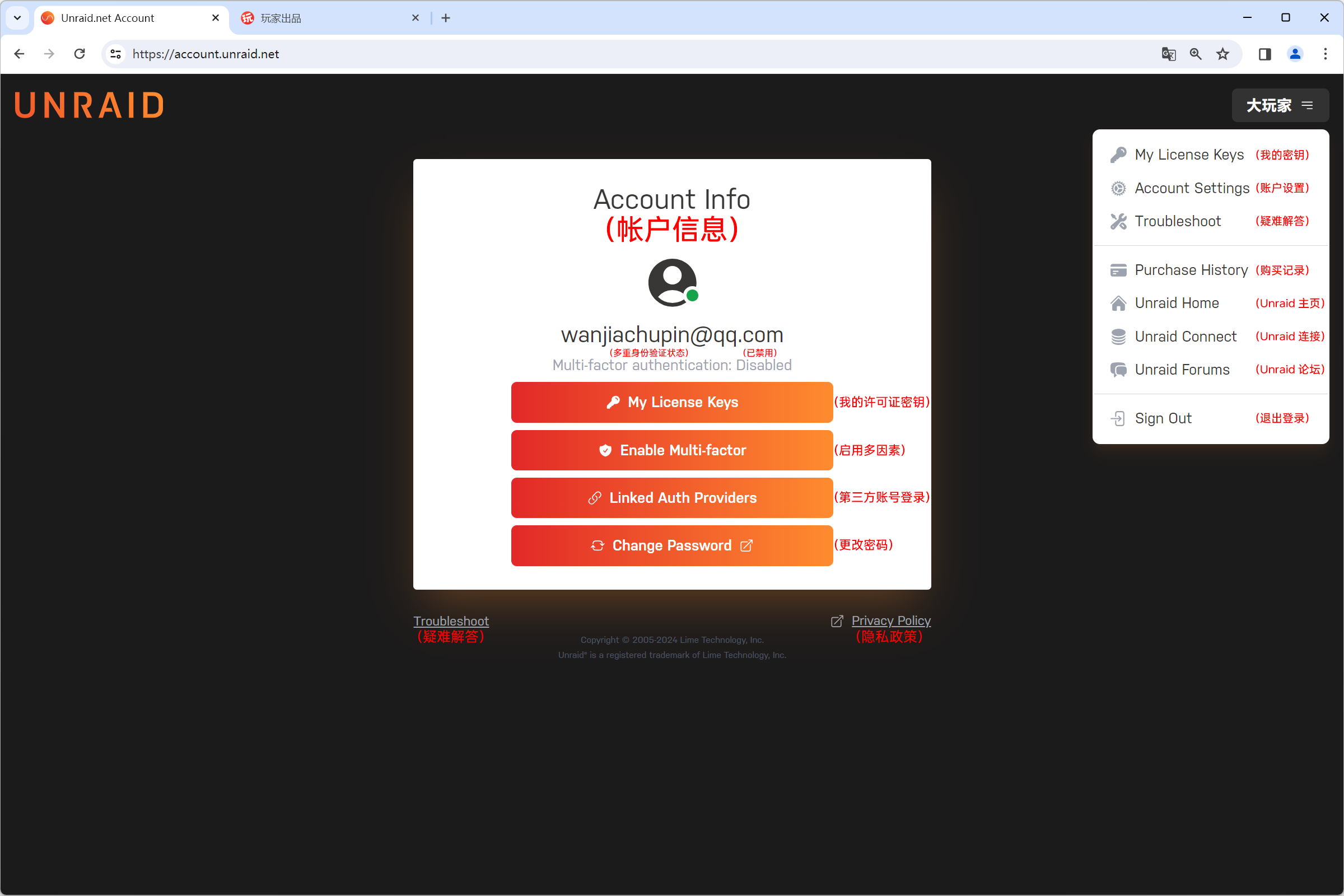Screen dimensions: 1344x896
Task: Open the browser three-dot menu
Action: point(1325,54)
